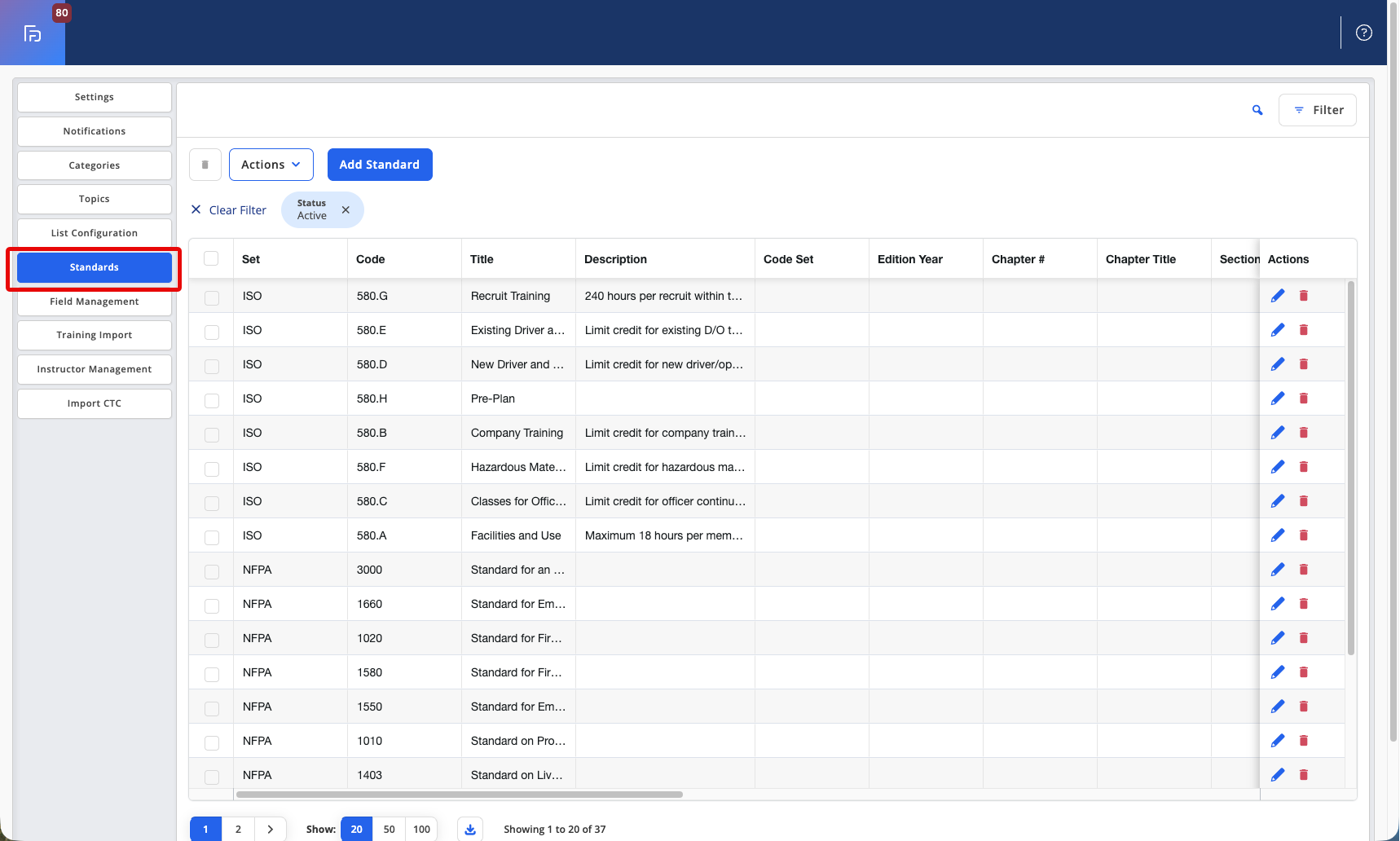Click the download export icon
Viewport: 1400px width, 841px height.
(470, 830)
